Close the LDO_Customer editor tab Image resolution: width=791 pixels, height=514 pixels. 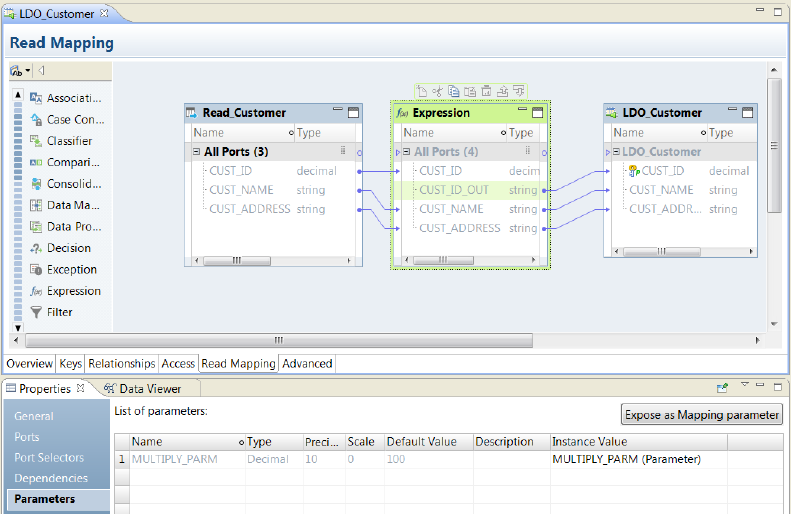coord(104,13)
